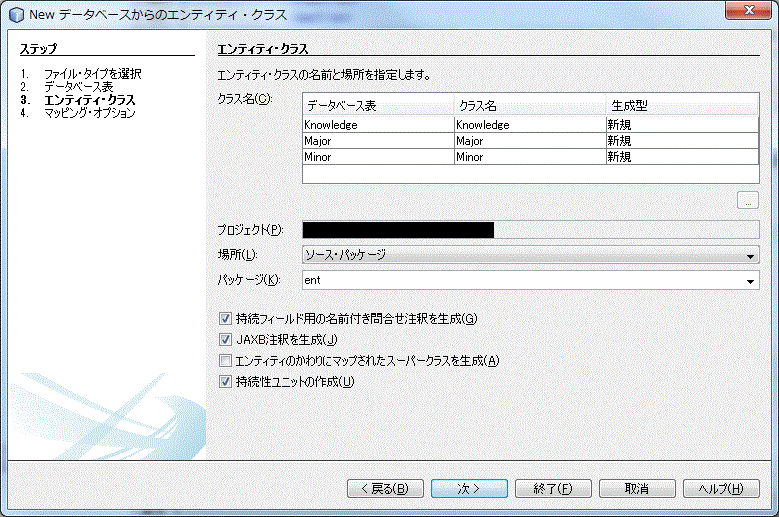The image size is (779, 517).
Task: Click the package field containing ent
Action: click(x=522, y=280)
